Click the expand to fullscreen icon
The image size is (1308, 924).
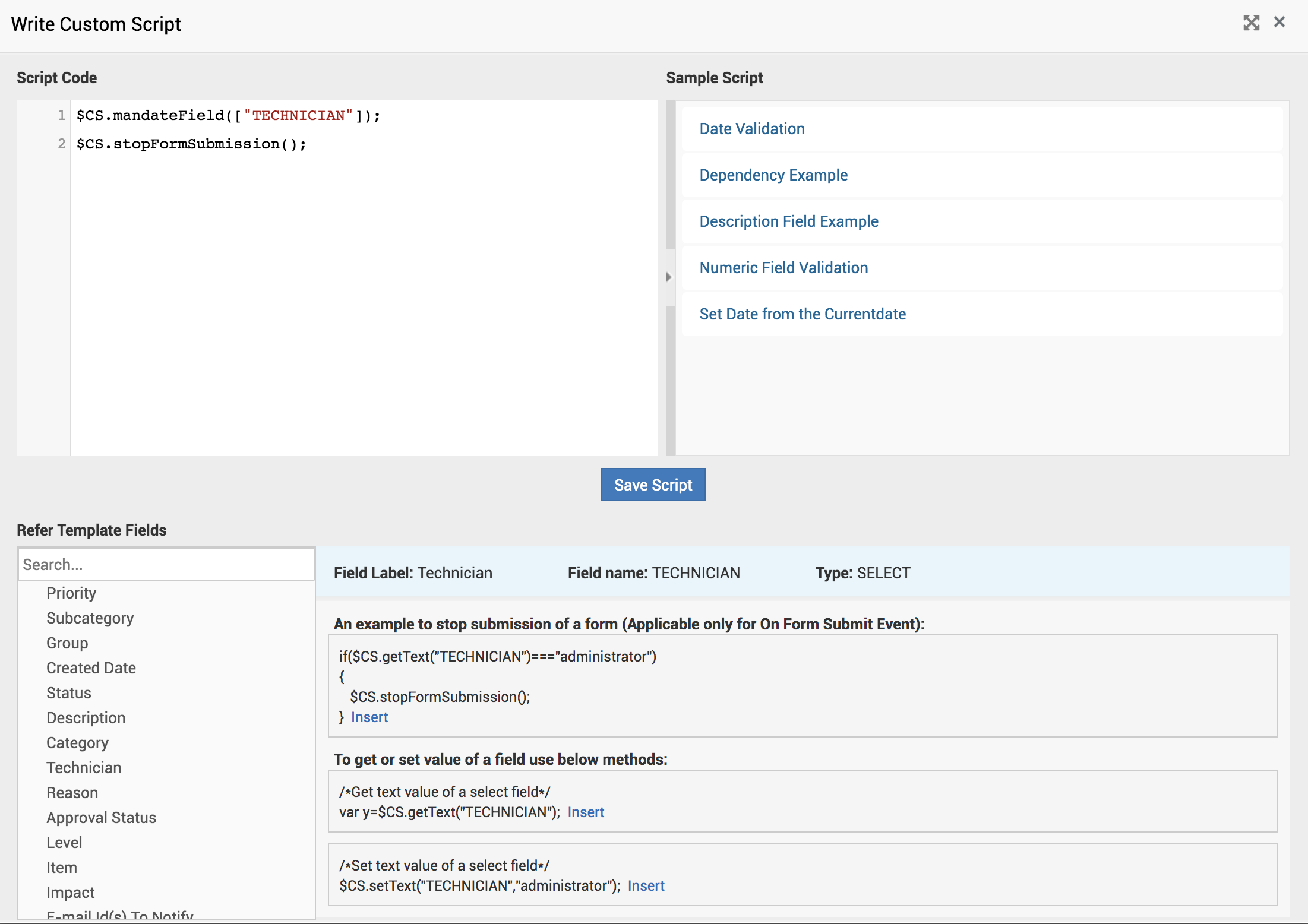tap(1251, 23)
